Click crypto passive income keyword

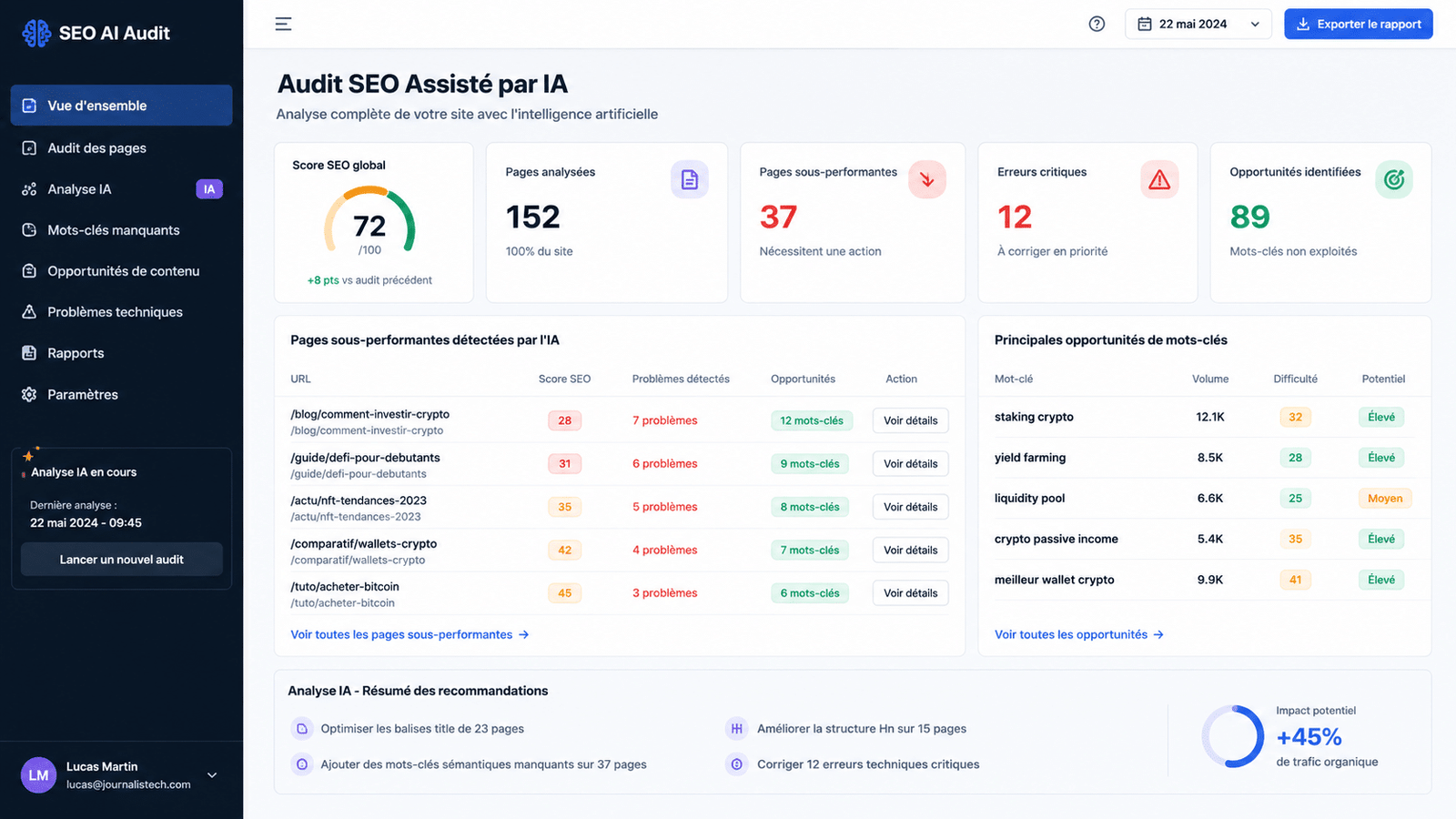point(1057,539)
